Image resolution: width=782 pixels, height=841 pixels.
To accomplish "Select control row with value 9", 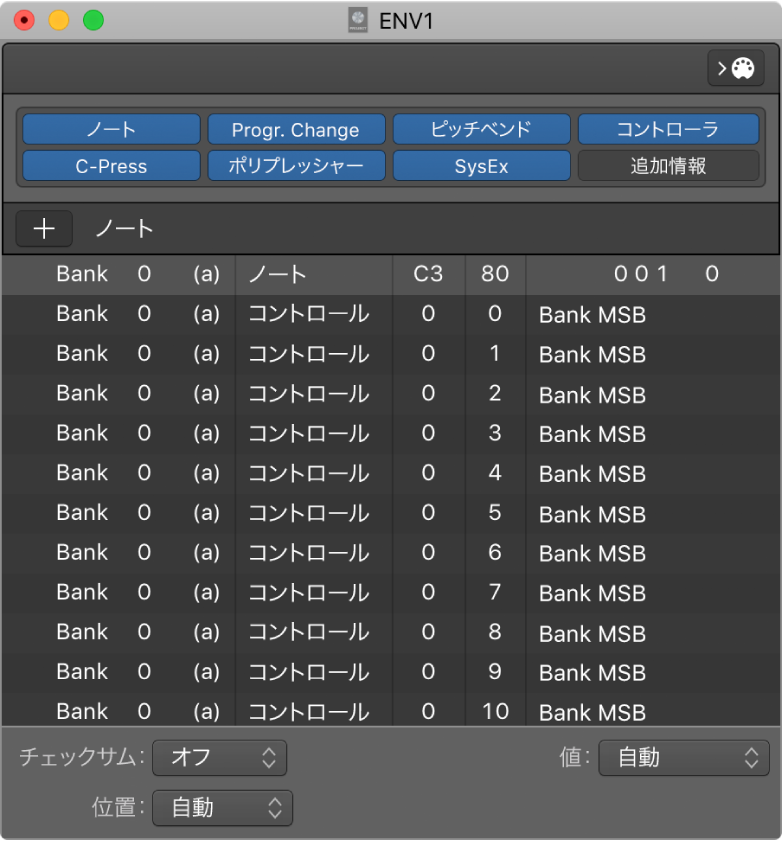I will point(391,672).
